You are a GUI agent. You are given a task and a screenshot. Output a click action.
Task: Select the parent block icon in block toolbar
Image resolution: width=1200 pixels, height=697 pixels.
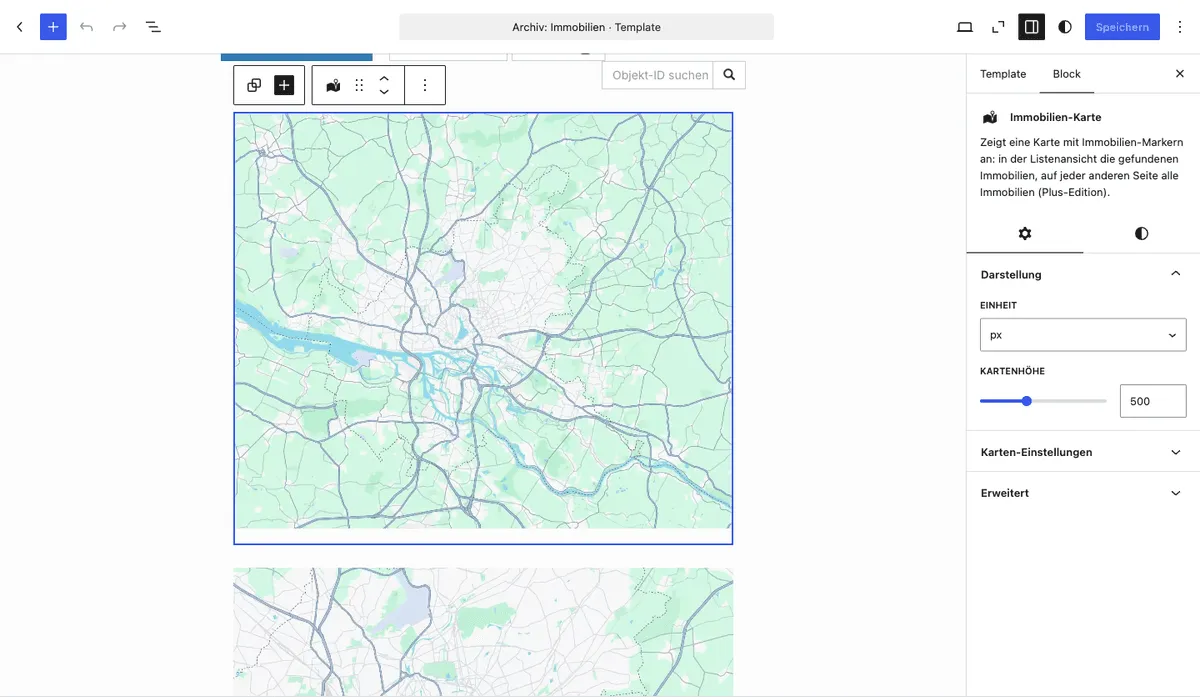coord(254,85)
